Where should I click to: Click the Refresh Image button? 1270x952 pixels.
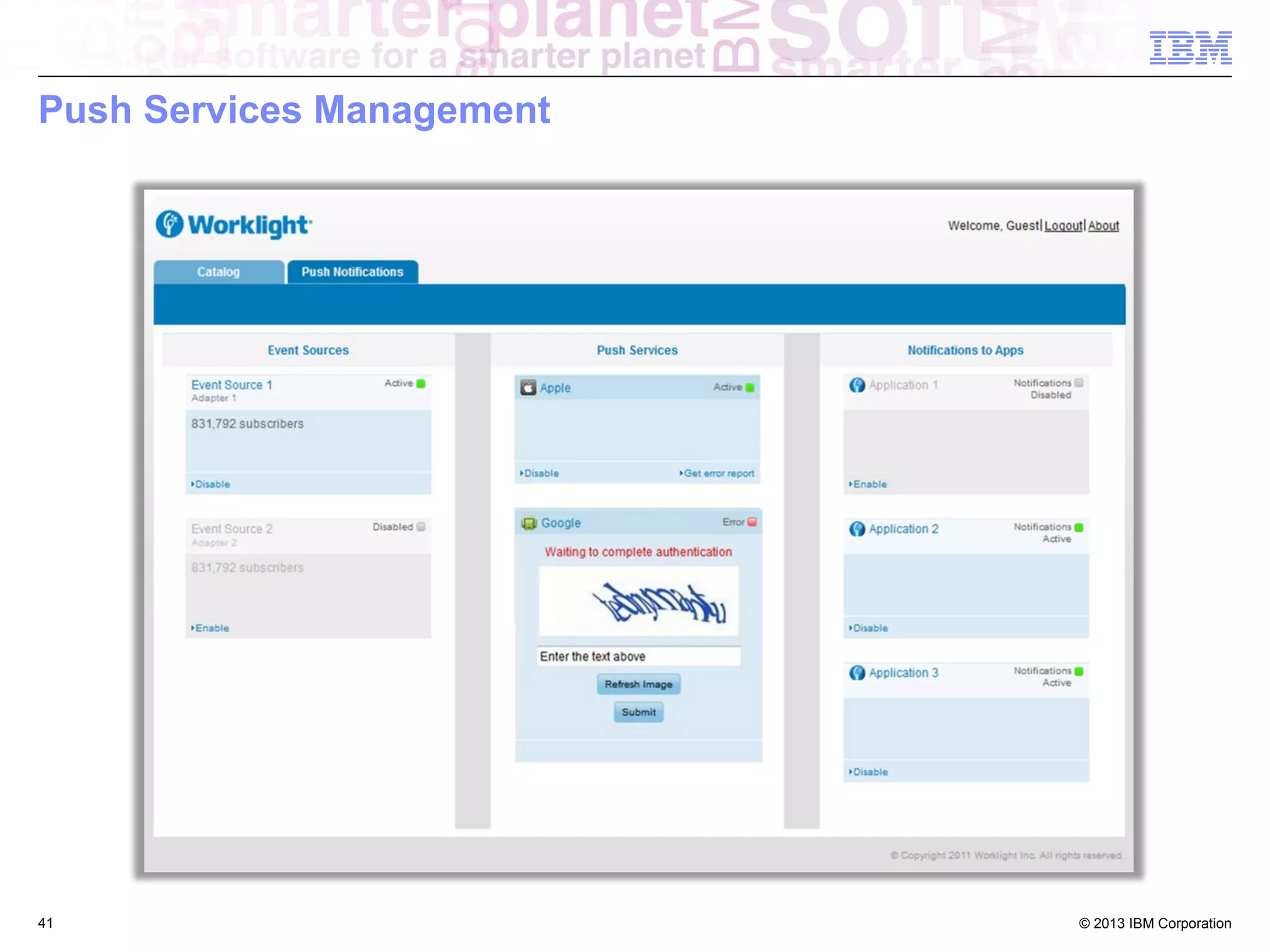point(639,684)
